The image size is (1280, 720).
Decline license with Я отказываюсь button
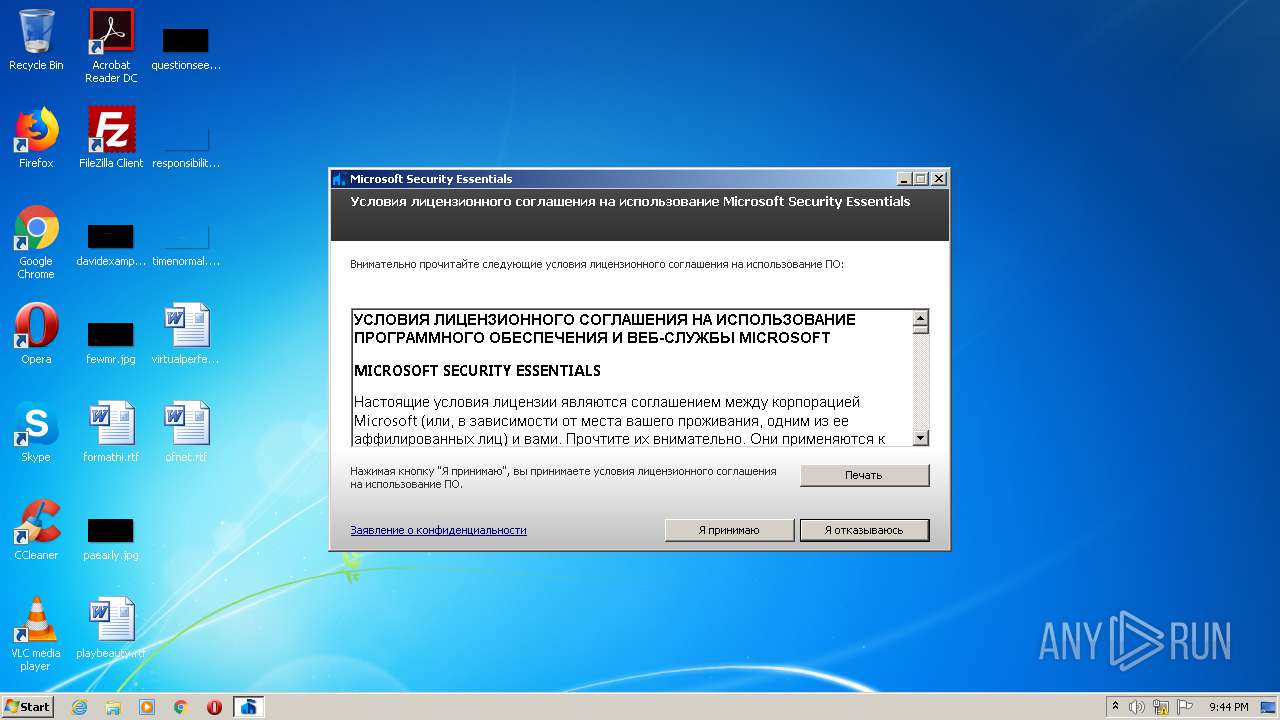click(x=864, y=530)
